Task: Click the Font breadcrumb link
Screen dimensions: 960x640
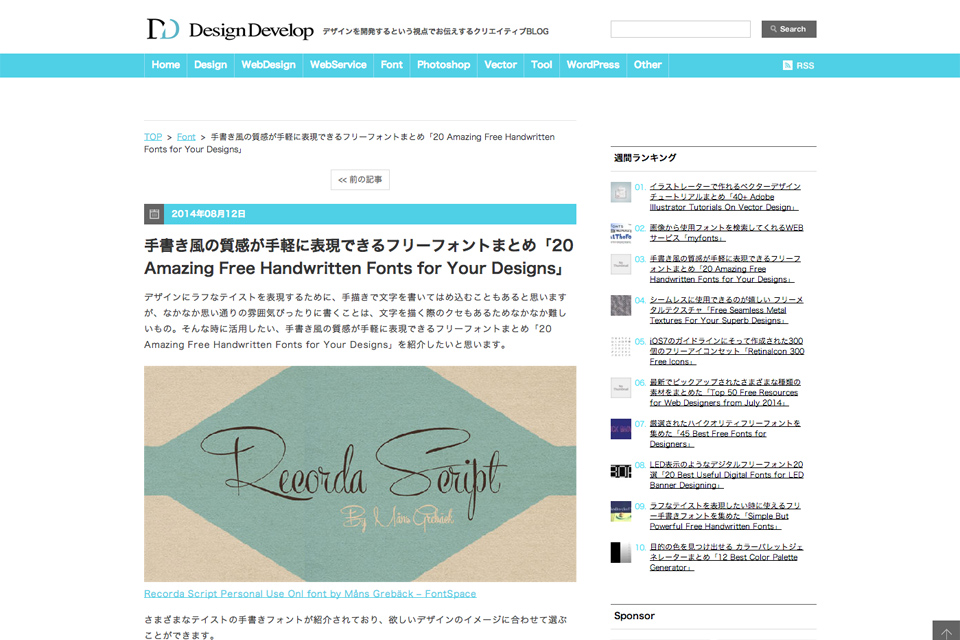Action: click(x=186, y=137)
